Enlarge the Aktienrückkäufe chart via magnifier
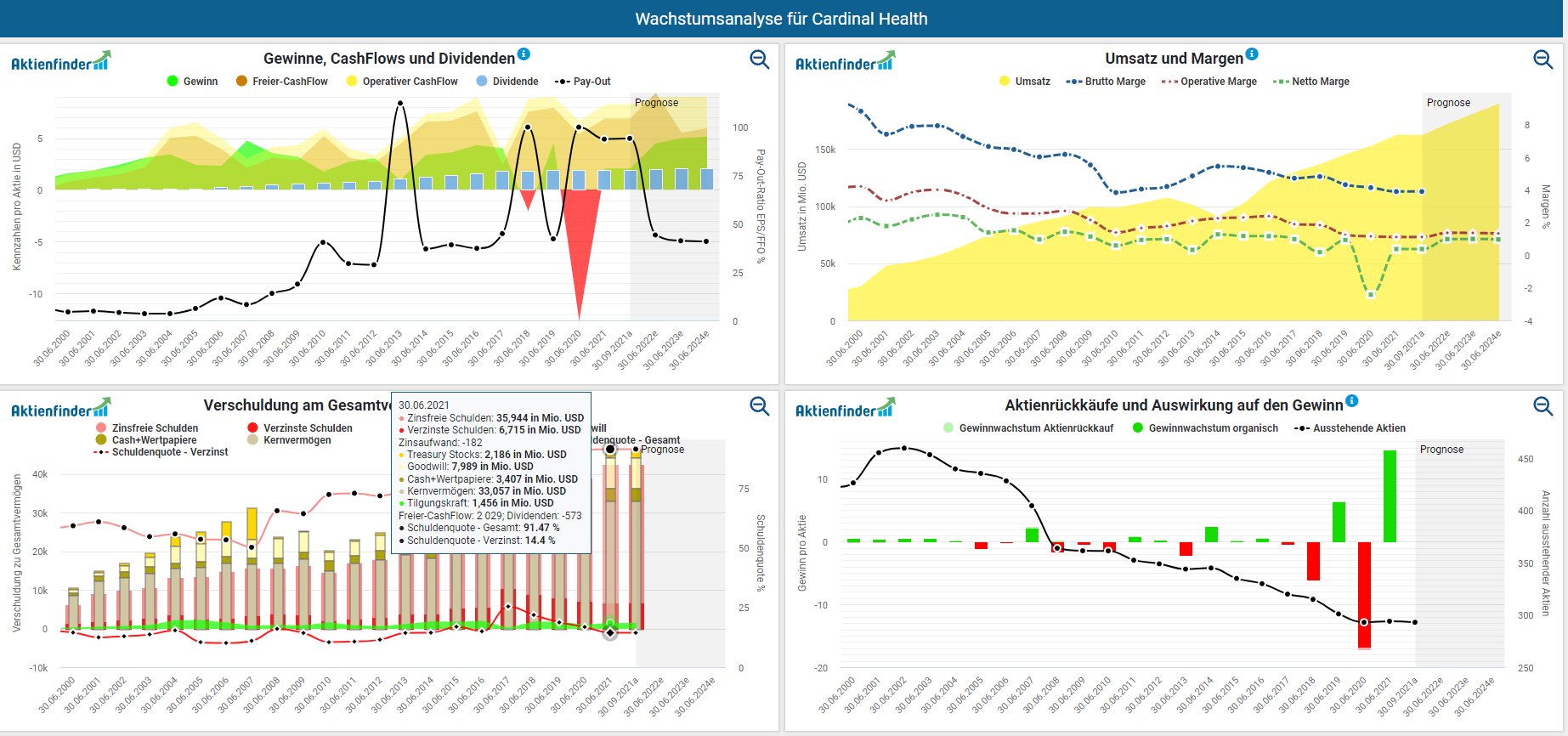The width and height of the screenshot is (1568, 736). point(1543,406)
